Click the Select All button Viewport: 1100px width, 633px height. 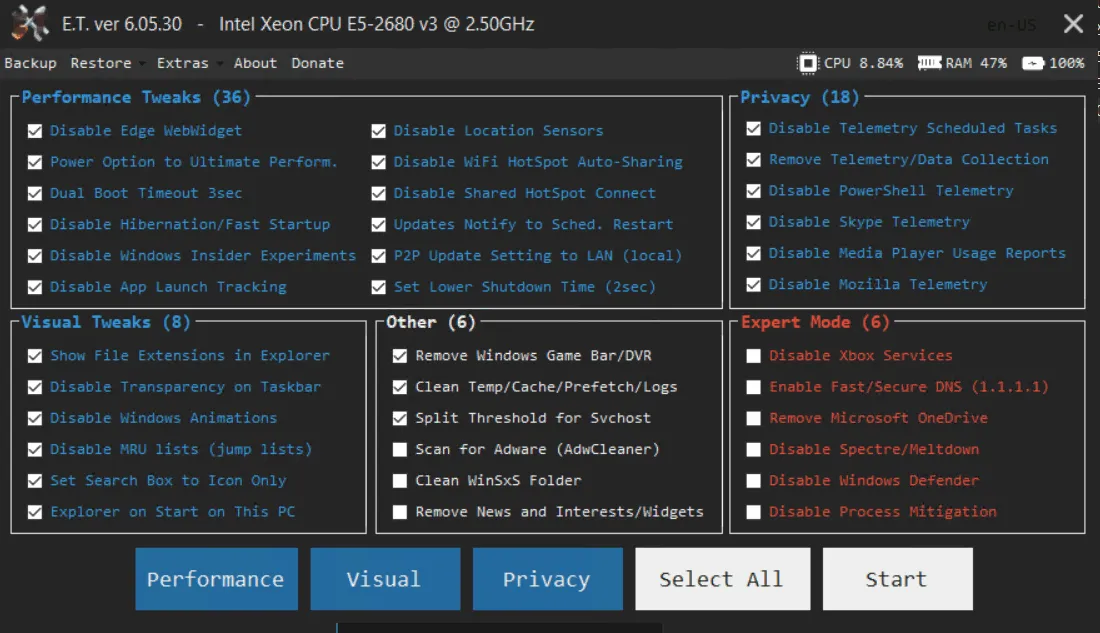pos(723,579)
